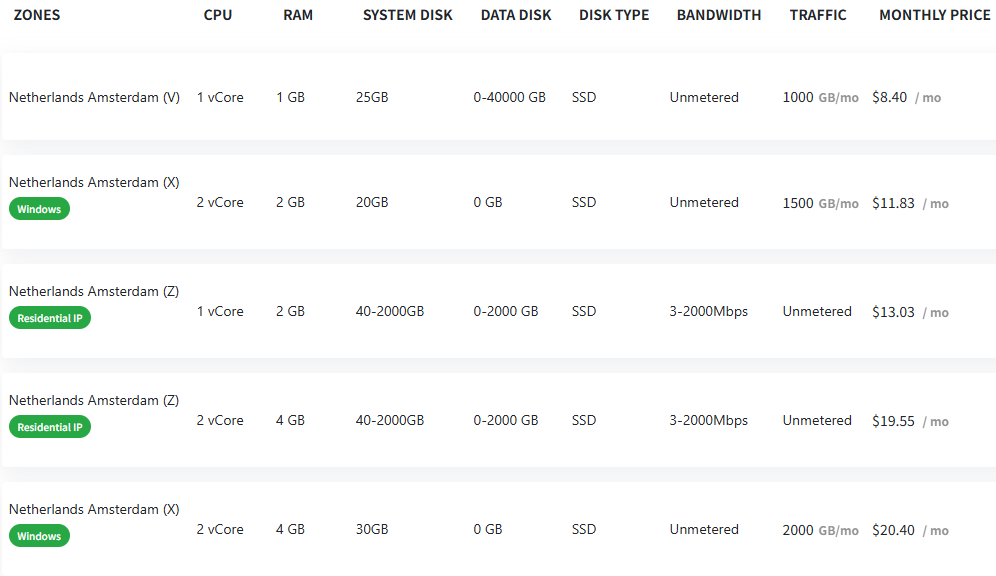Click the Residential IP badge on the $13.03 plan
The width and height of the screenshot is (996, 576).
coord(50,318)
